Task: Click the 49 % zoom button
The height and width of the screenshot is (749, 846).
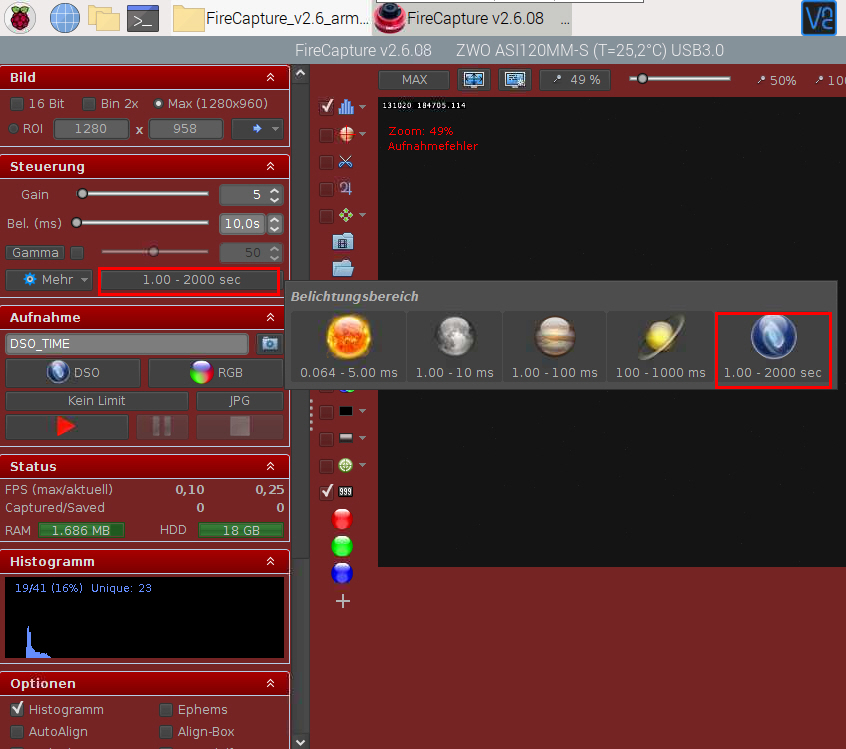Action: (x=576, y=80)
